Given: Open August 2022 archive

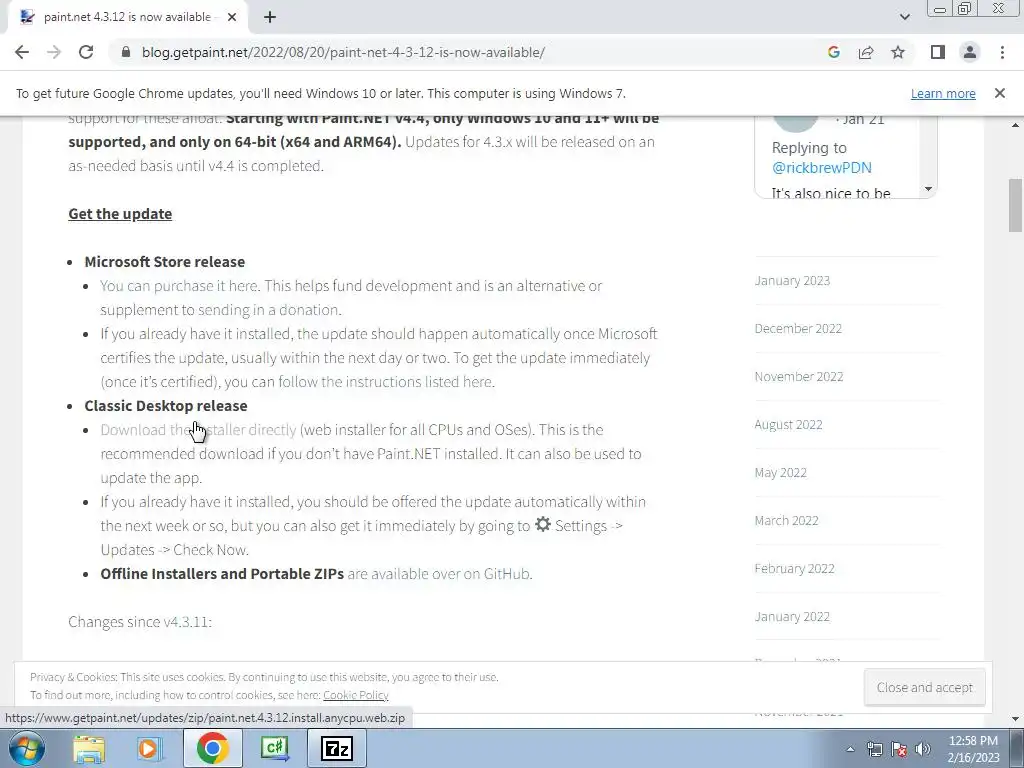Looking at the screenshot, I should (x=788, y=424).
